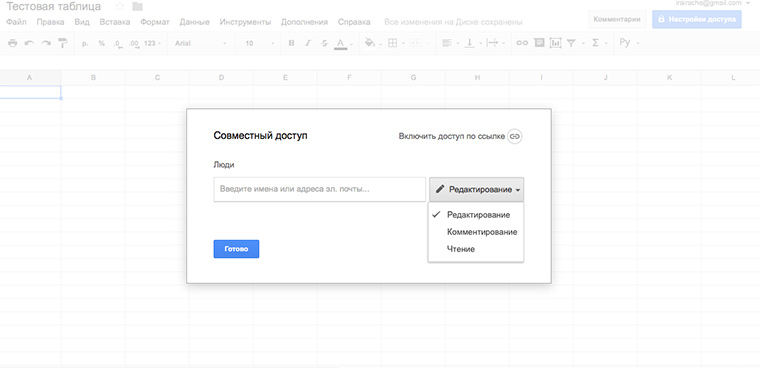Enable link sharing via chain icon
This screenshot has width=760, height=368.
(515, 137)
